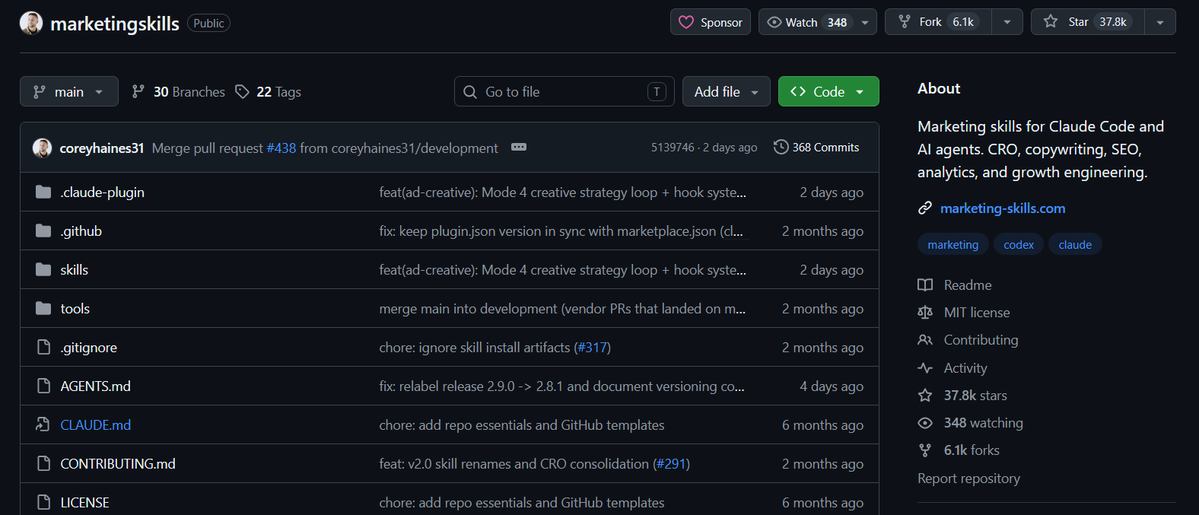Viewport: 1199px width, 515px height.
Task: Open the Add file dropdown
Action: [726, 92]
